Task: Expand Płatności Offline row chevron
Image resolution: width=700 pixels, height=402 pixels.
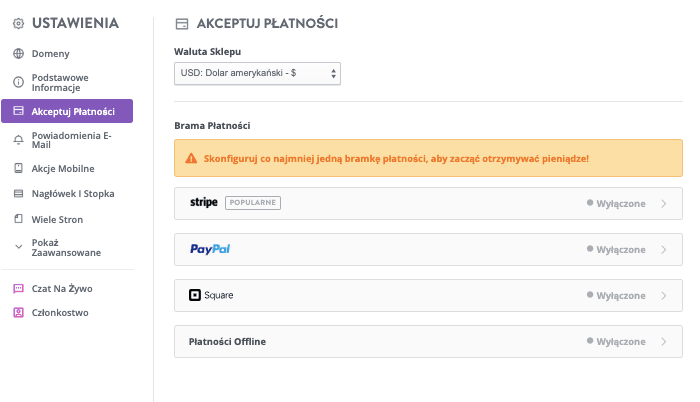Action: point(664,342)
